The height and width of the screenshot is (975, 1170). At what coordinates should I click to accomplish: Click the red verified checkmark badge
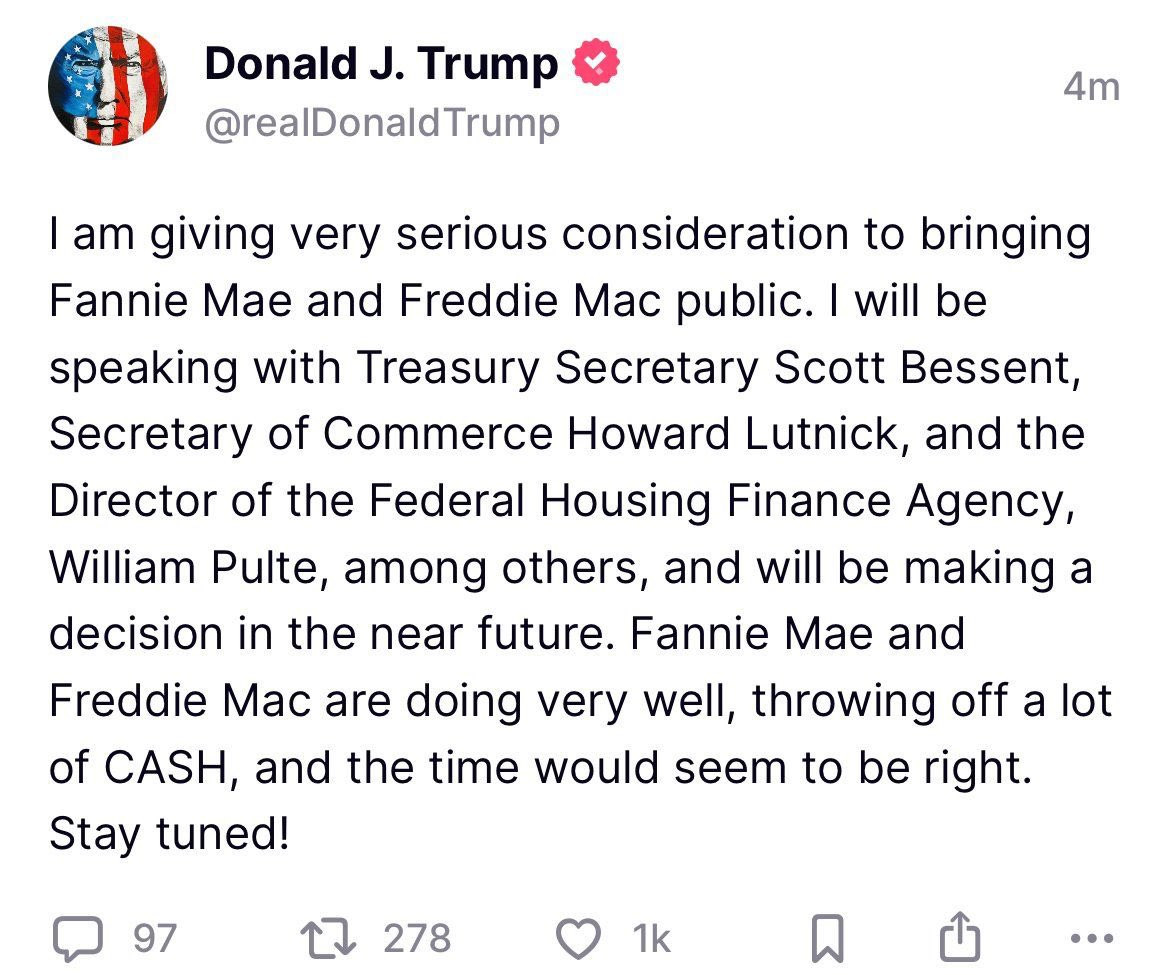(595, 62)
